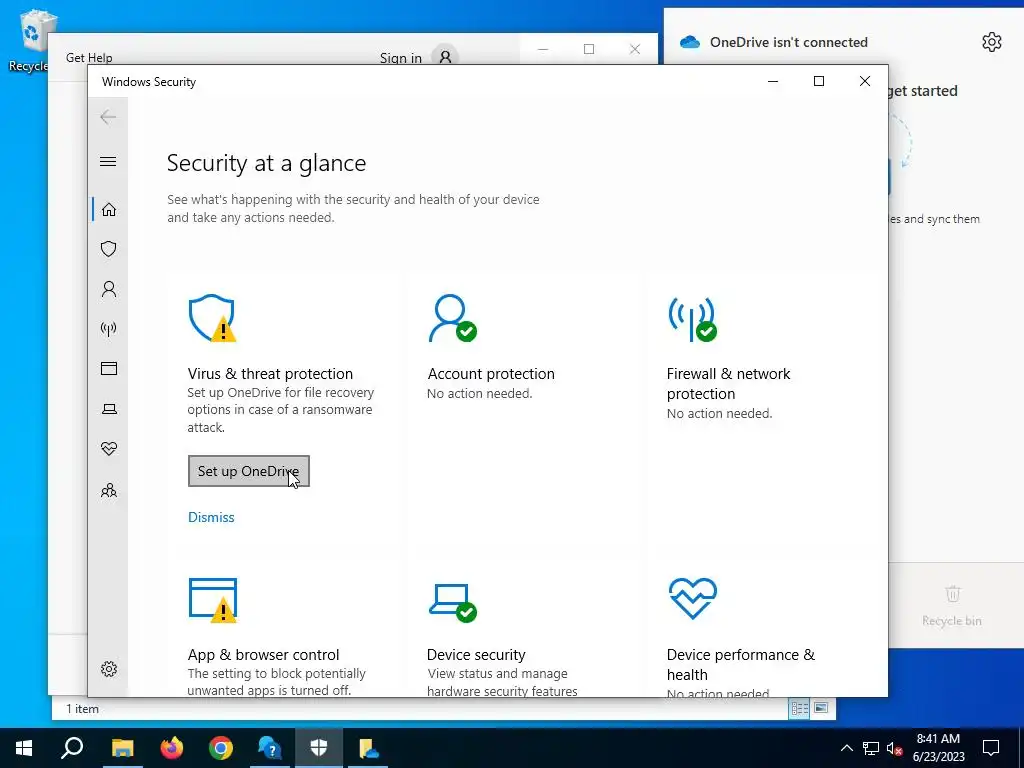Click the muted volume tray icon
Viewport: 1024px width, 768px height.
[x=895, y=748]
